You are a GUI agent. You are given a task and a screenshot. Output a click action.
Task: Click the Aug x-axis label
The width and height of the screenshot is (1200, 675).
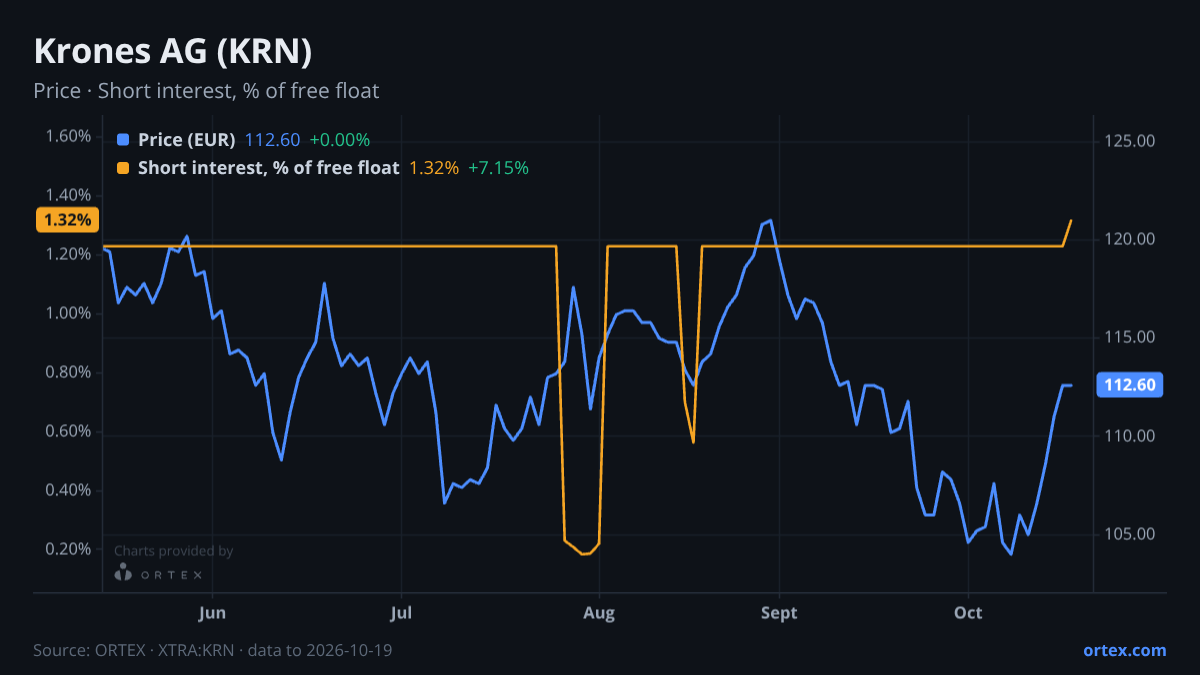[x=598, y=613]
